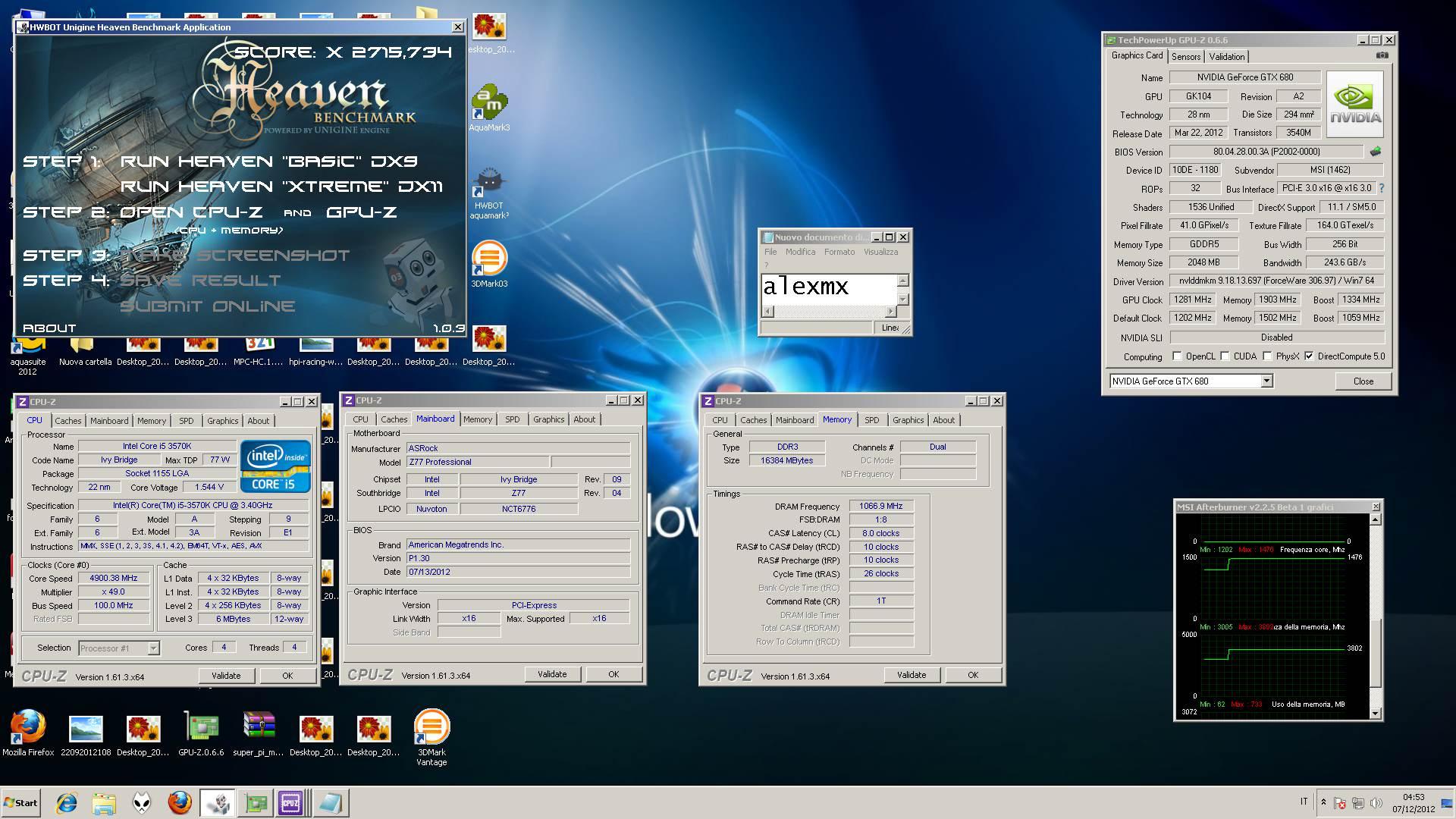This screenshot has height=819, width=1456.
Task: Open the MPC-HC desktop icon
Action: click(x=258, y=351)
